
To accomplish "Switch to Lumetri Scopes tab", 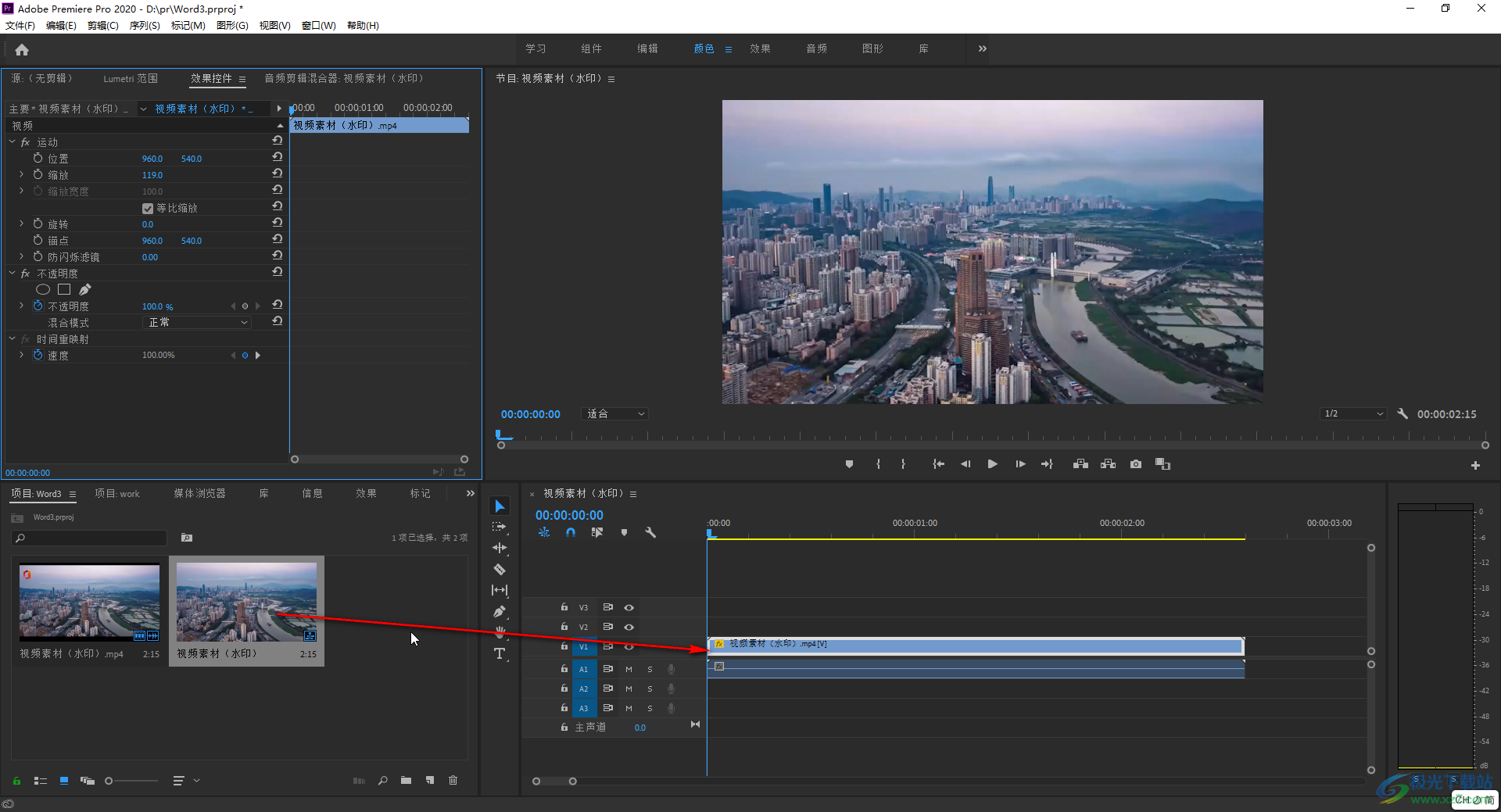I will click(x=131, y=79).
